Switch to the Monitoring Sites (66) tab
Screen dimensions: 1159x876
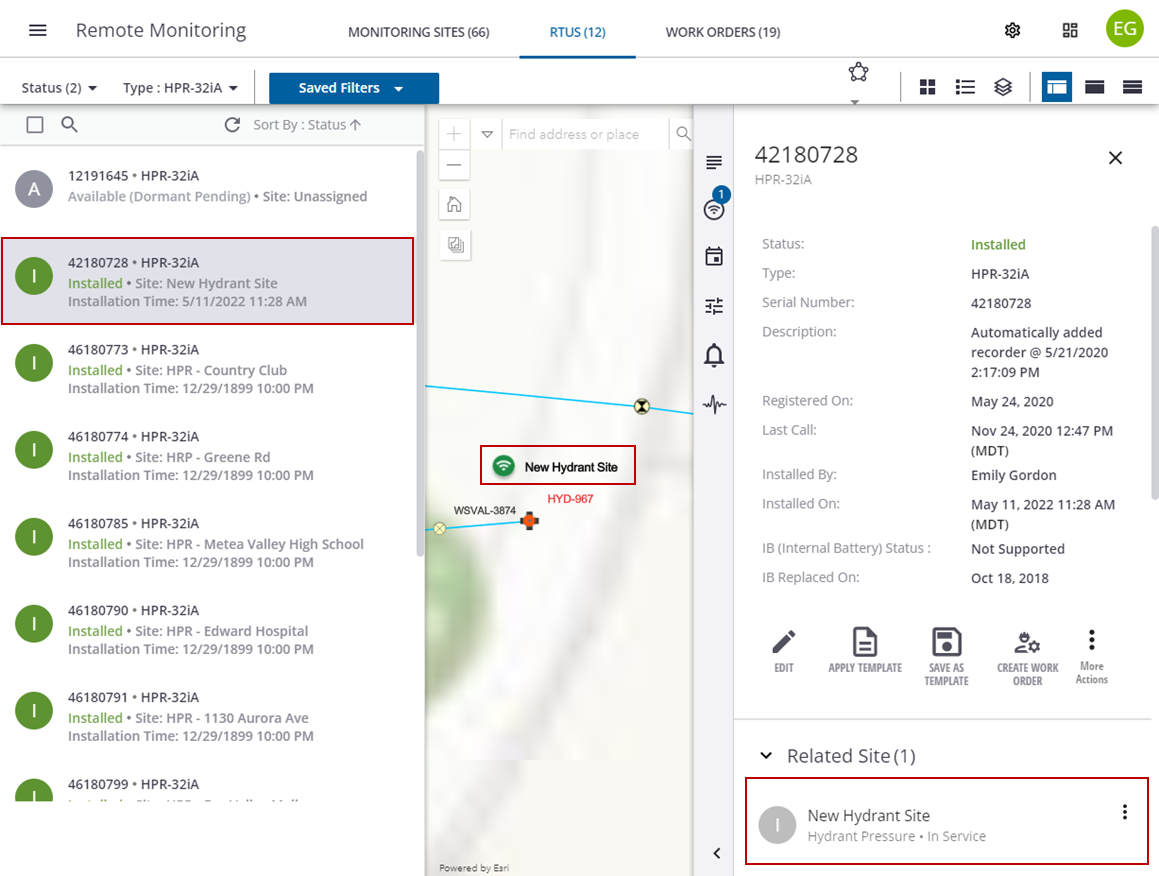click(x=418, y=32)
